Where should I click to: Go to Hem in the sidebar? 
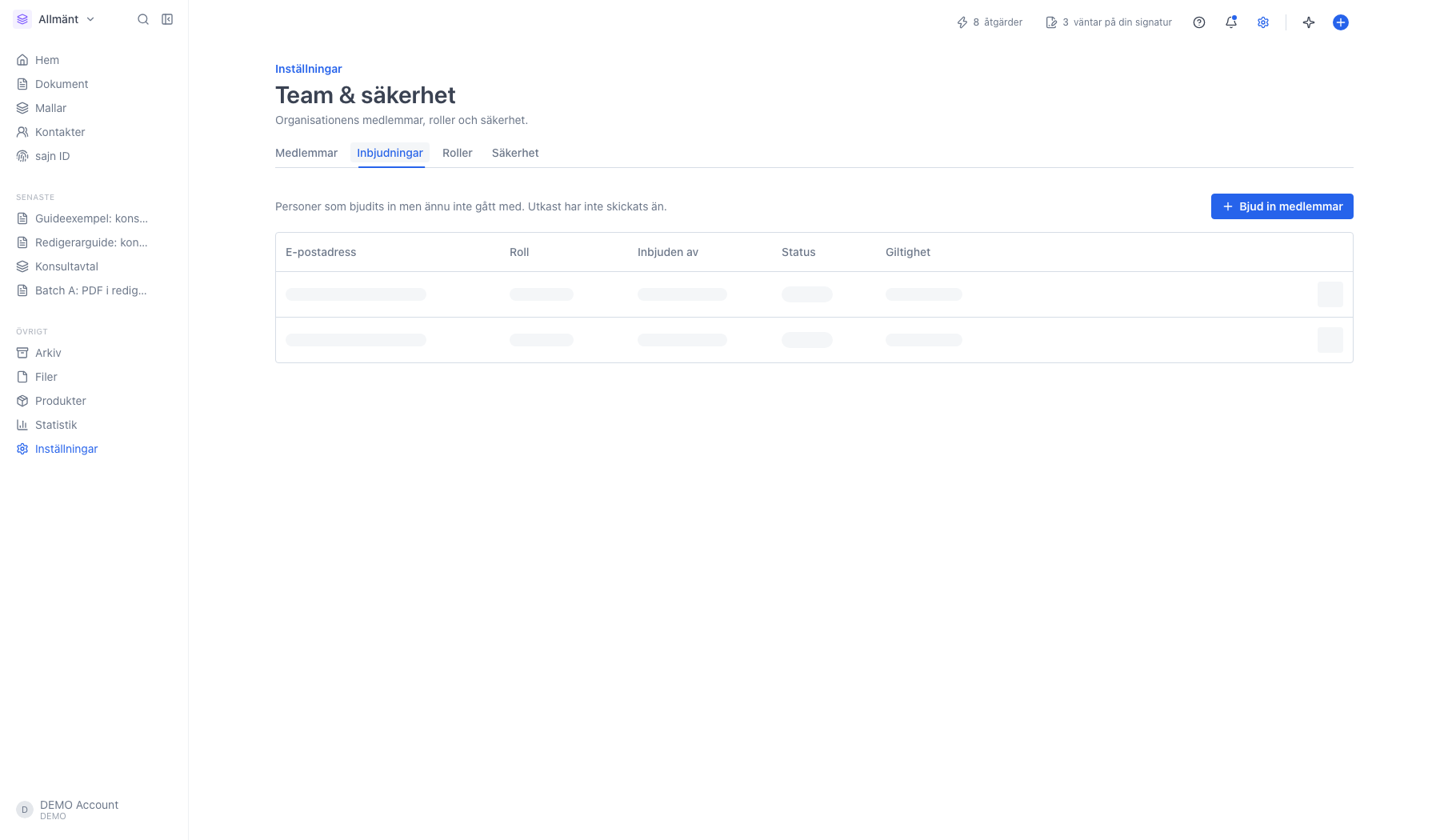94,60
